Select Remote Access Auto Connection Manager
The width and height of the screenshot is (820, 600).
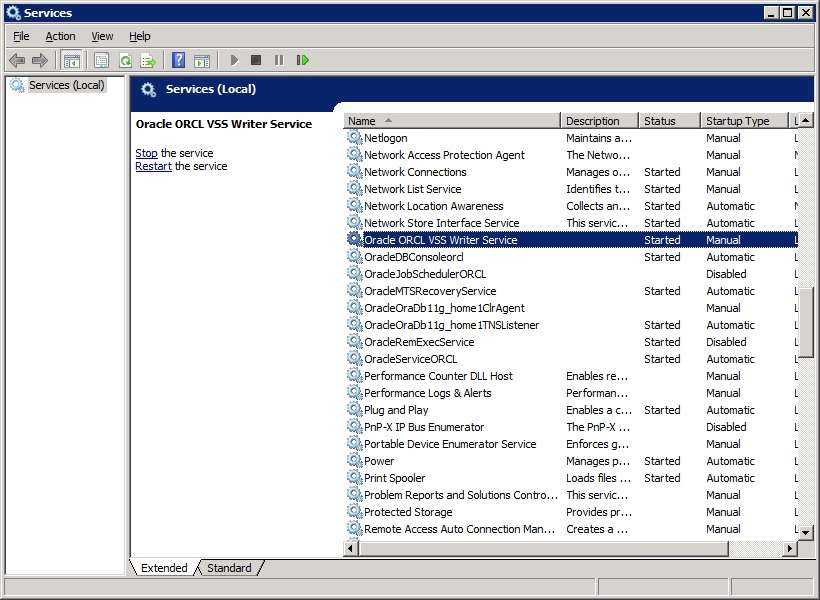(x=571, y=529)
